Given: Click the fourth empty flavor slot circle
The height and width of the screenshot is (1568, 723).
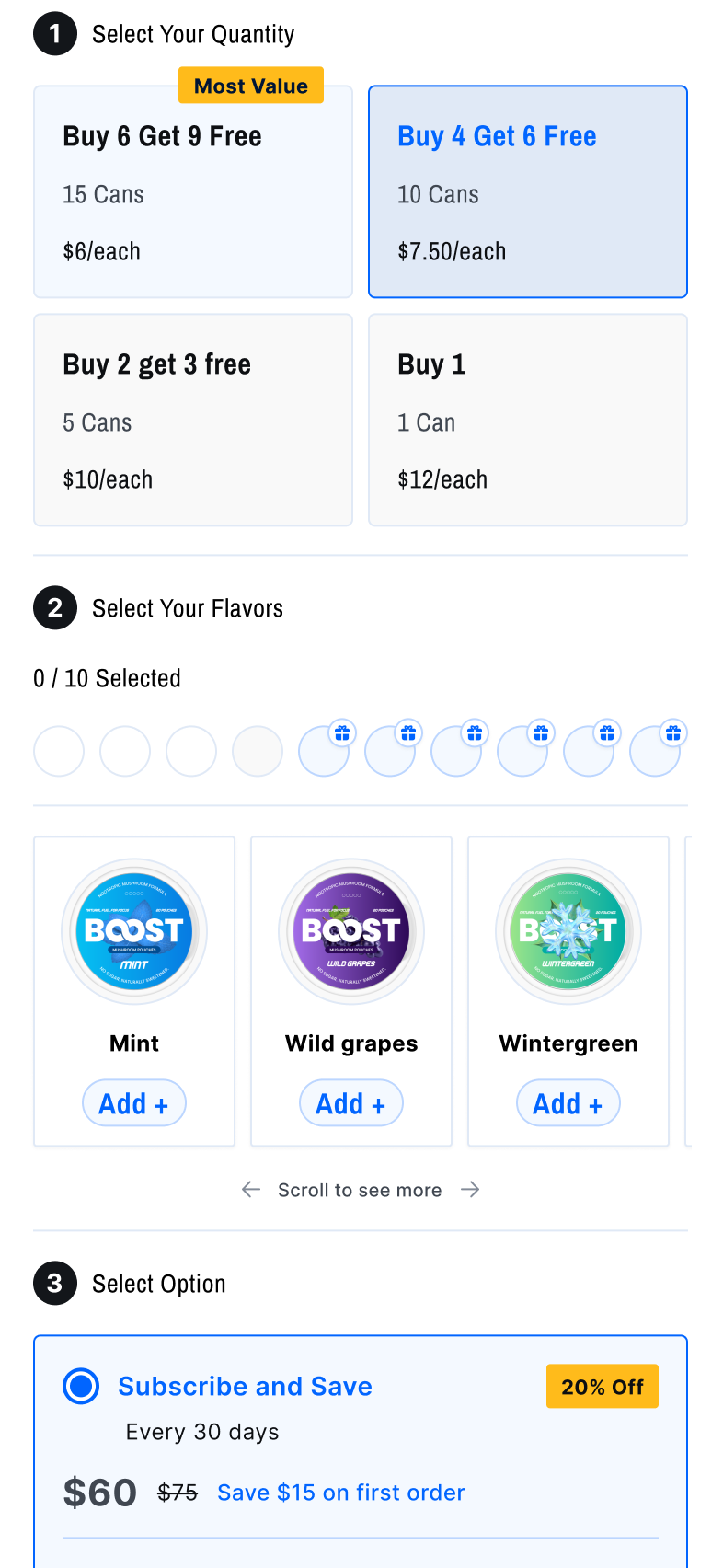Looking at the screenshot, I should click(258, 751).
